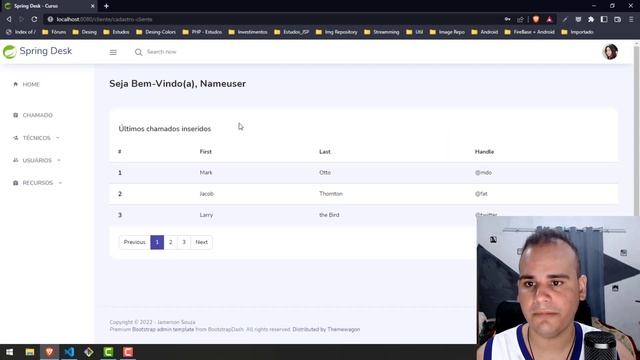Open the HOME menu item
This screenshot has width=640, height=360.
(x=31, y=84)
